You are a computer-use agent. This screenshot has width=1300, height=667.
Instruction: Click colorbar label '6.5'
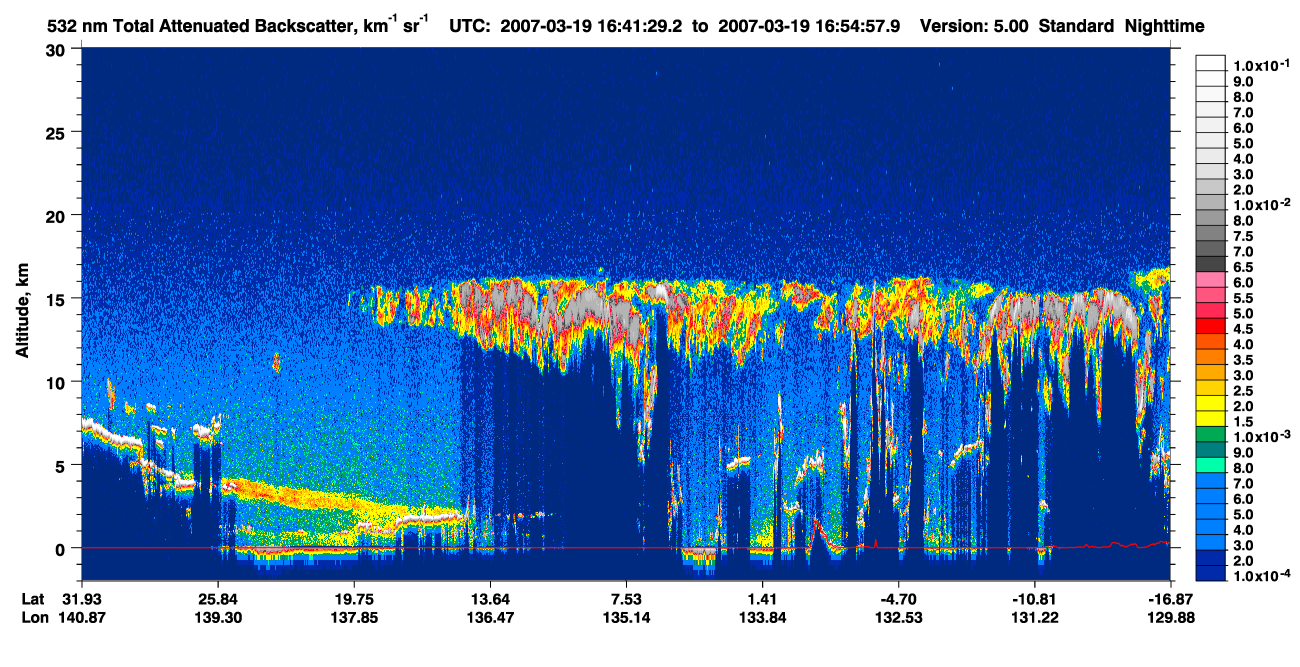pyautogui.click(x=1243, y=266)
